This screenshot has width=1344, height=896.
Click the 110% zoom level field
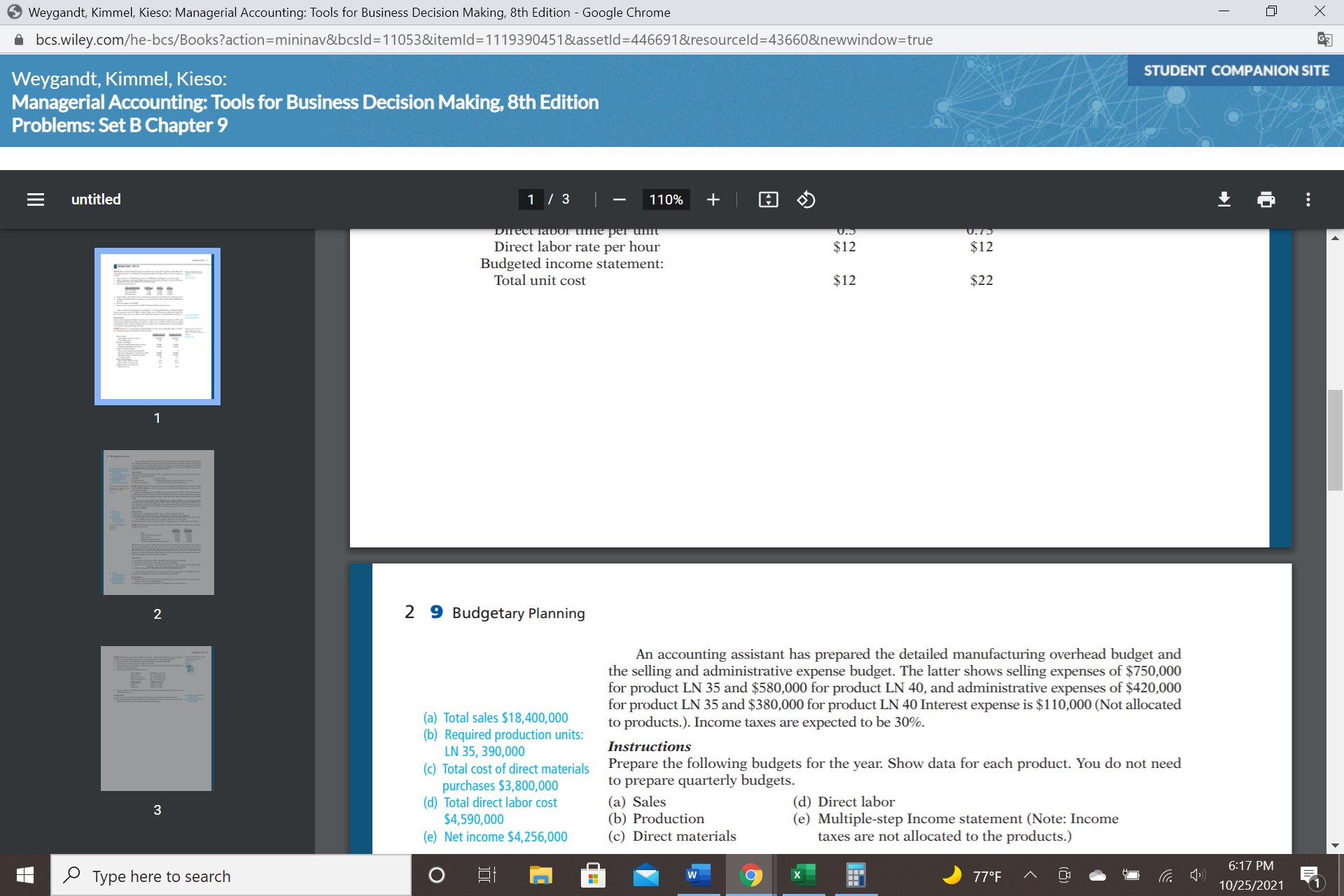(666, 199)
